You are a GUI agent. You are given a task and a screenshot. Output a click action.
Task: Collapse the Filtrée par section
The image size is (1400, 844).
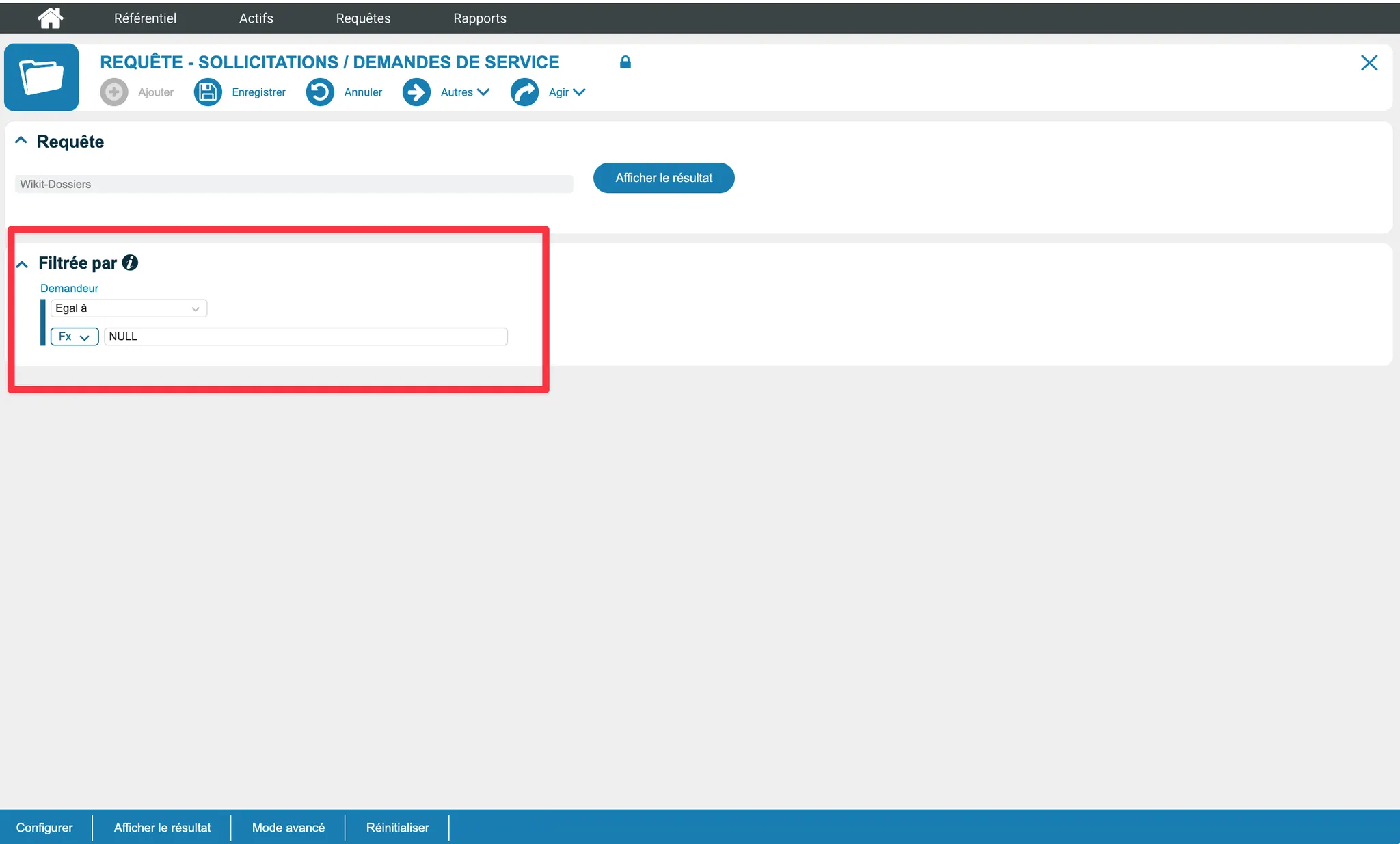pos(23,264)
